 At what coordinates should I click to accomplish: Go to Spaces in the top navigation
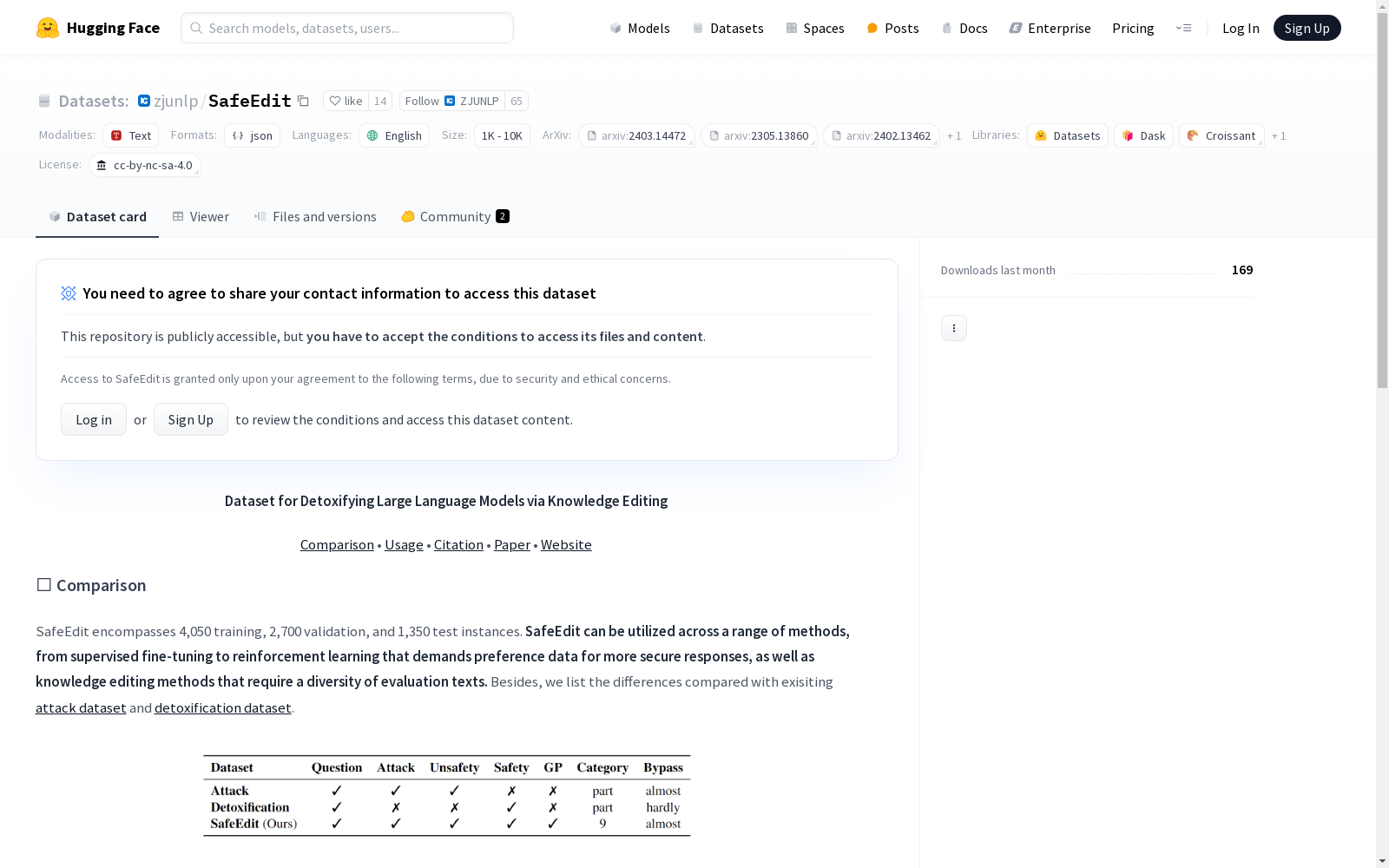[x=815, y=28]
